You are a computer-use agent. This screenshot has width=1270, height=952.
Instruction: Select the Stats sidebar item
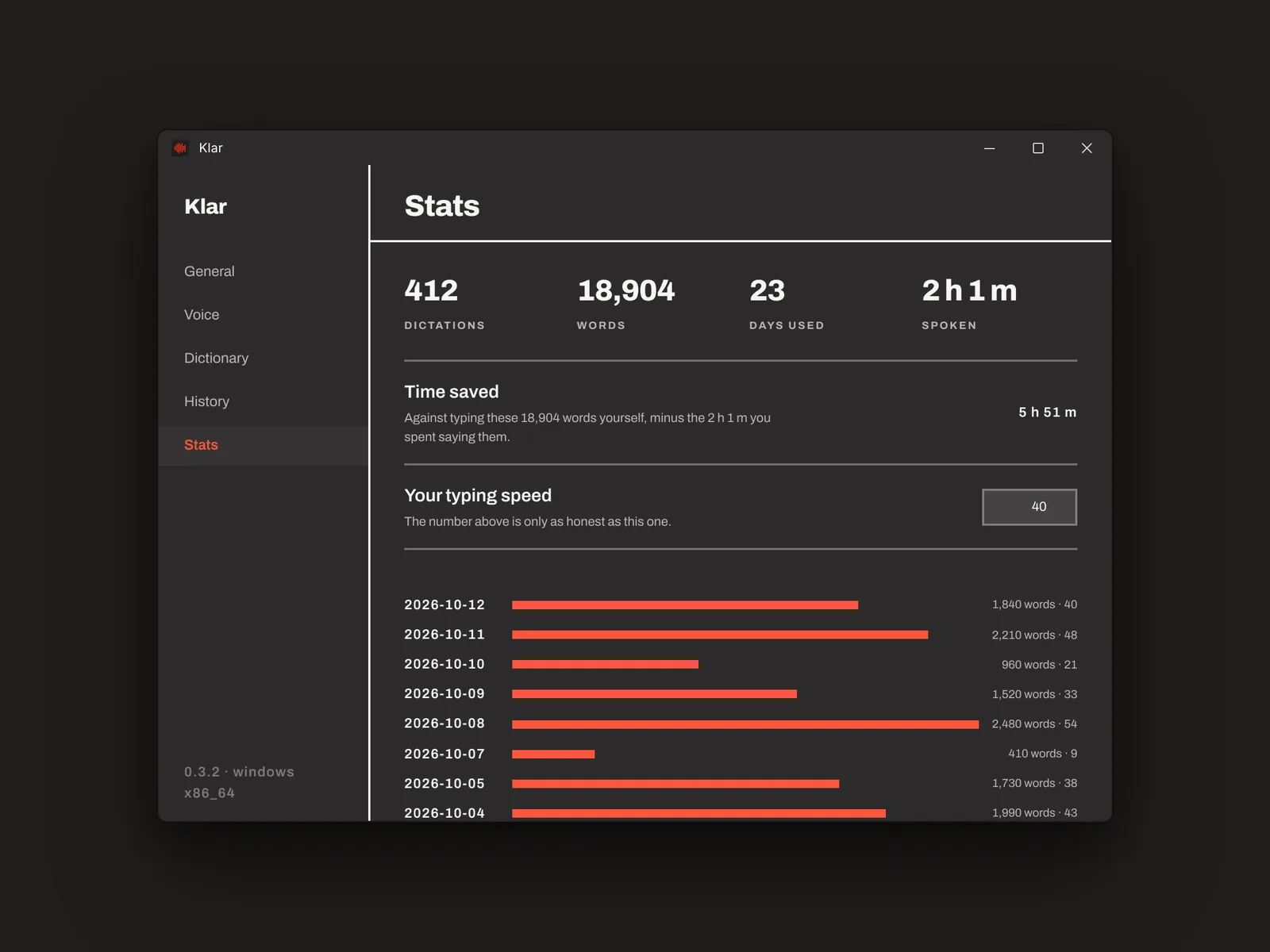click(x=264, y=446)
